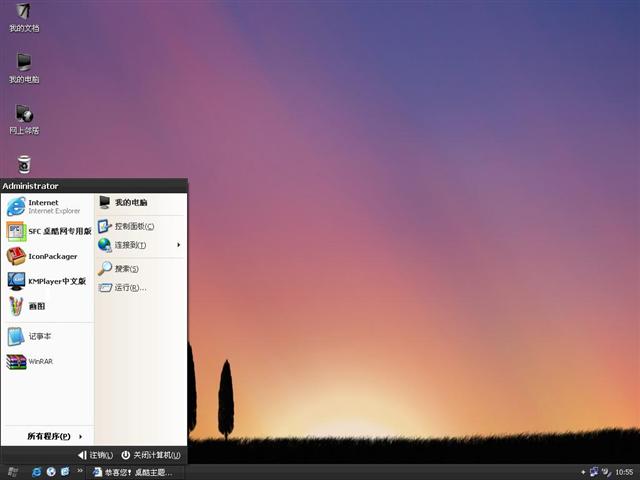Click 关闭计算机(U) shut down button
This screenshot has width=640, height=480.
pos(151,455)
